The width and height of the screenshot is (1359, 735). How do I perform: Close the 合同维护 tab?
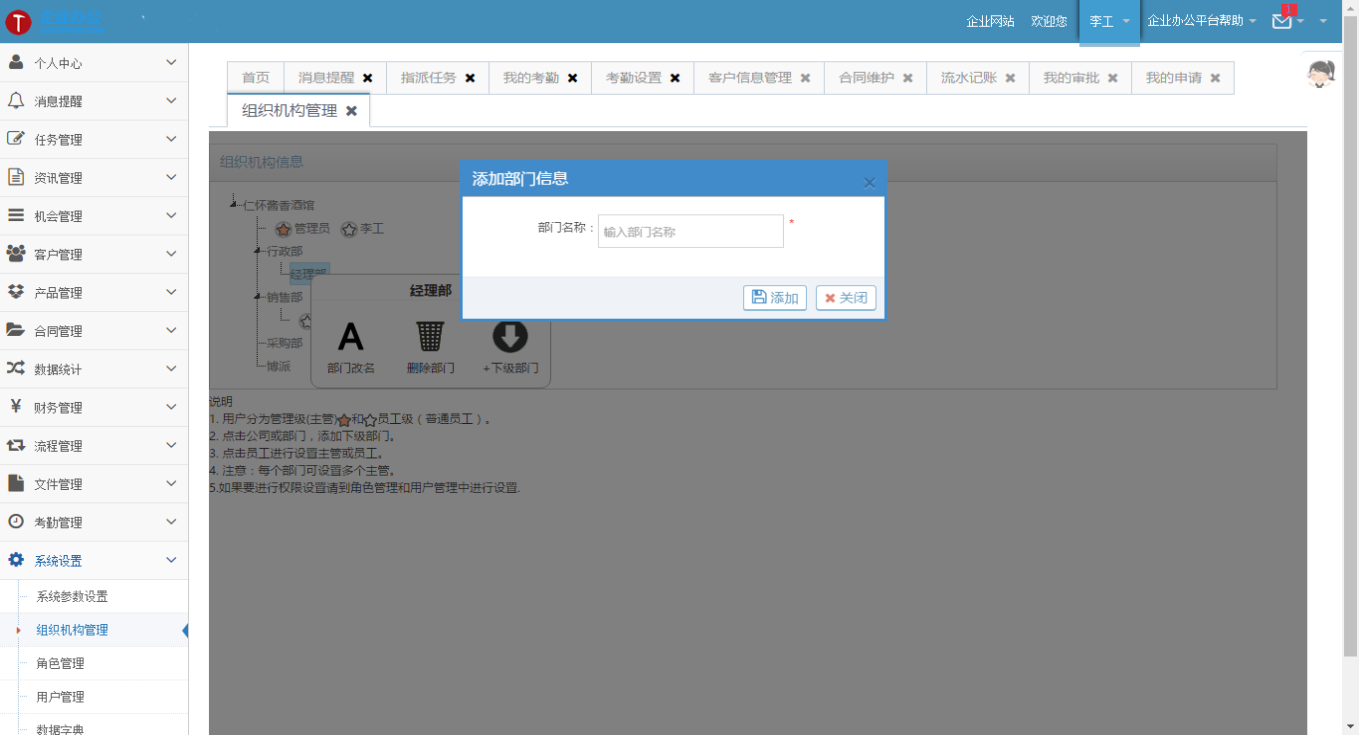[x=908, y=78]
